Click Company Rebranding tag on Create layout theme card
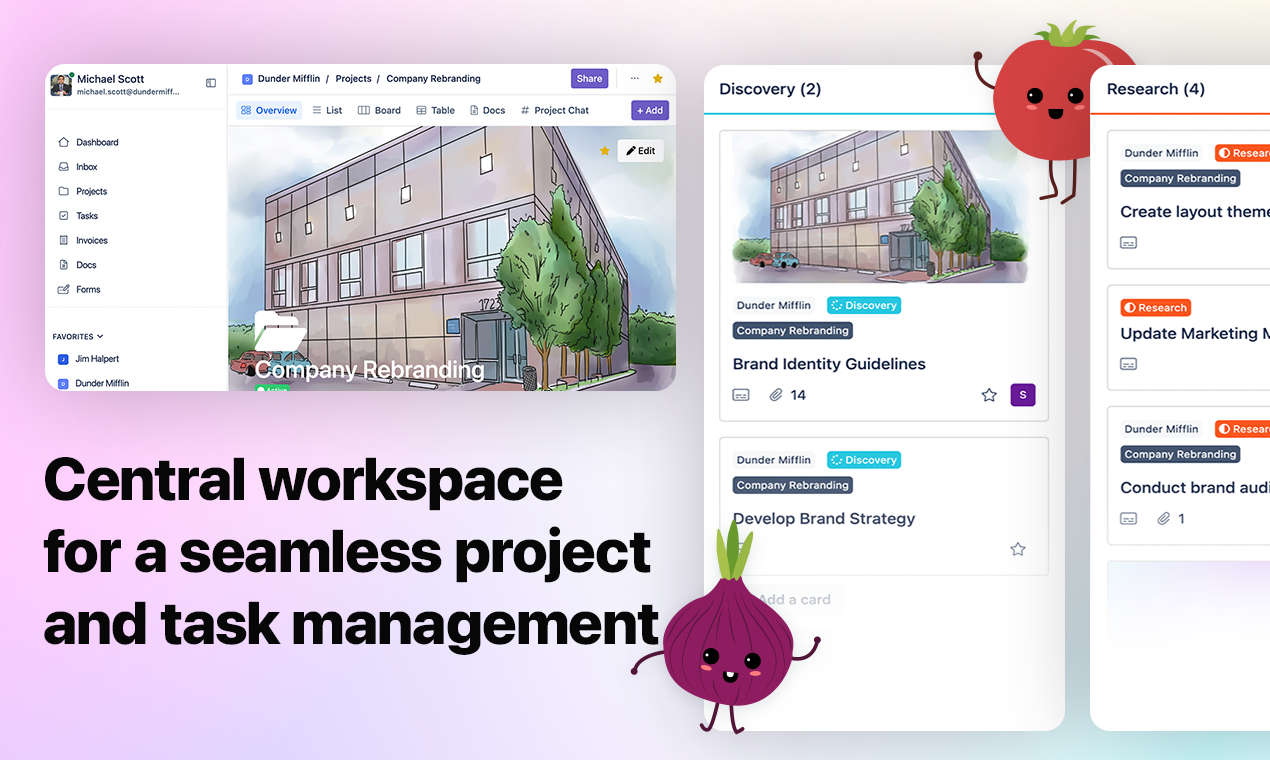Viewport: 1270px width, 760px height. coord(1180,178)
